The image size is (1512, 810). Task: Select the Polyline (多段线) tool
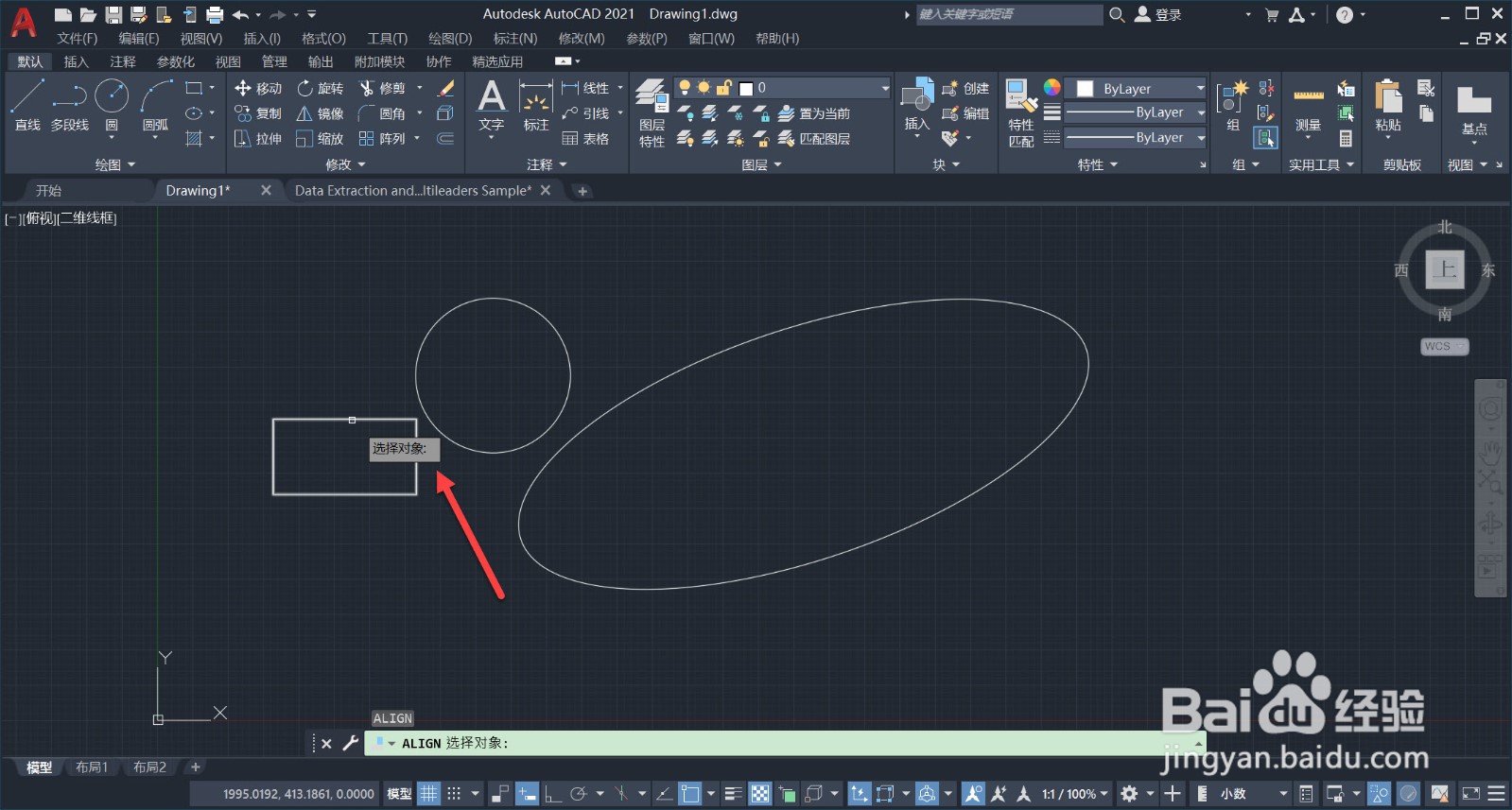(69, 104)
